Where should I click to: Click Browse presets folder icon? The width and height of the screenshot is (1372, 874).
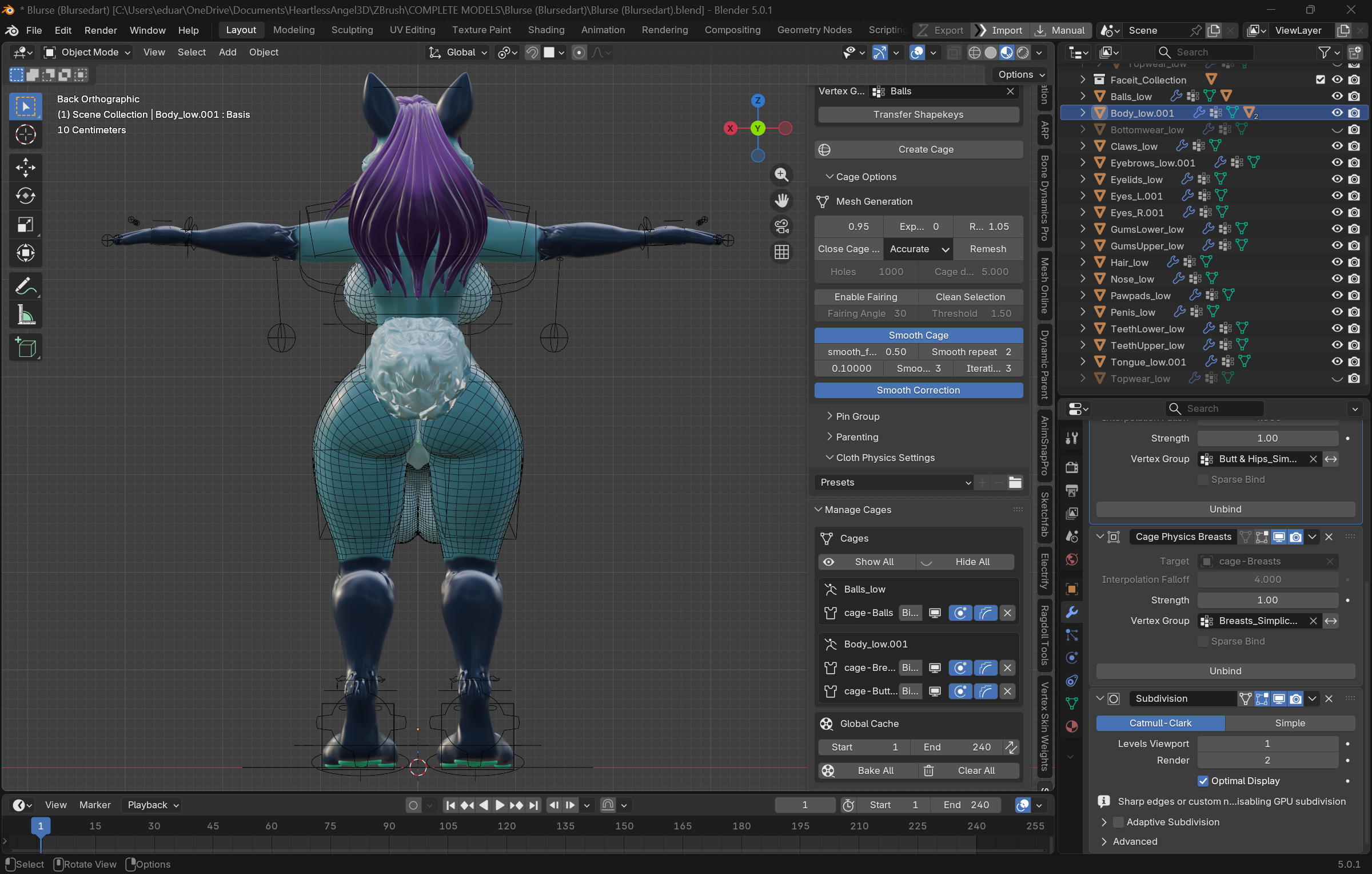pos(1015,482)
